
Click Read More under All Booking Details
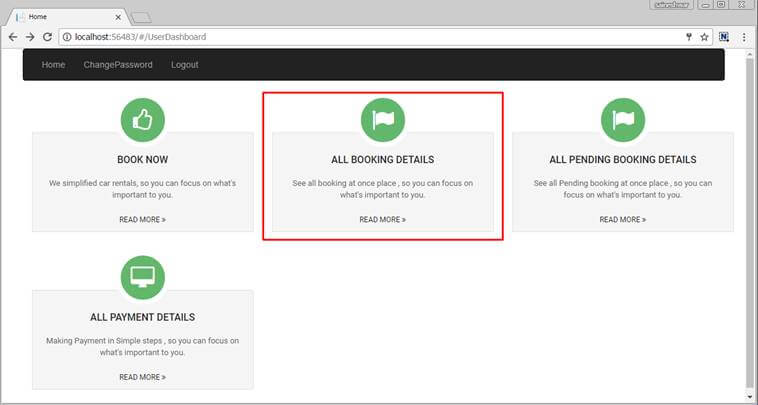pyautogui.click(x=383, y=219)
